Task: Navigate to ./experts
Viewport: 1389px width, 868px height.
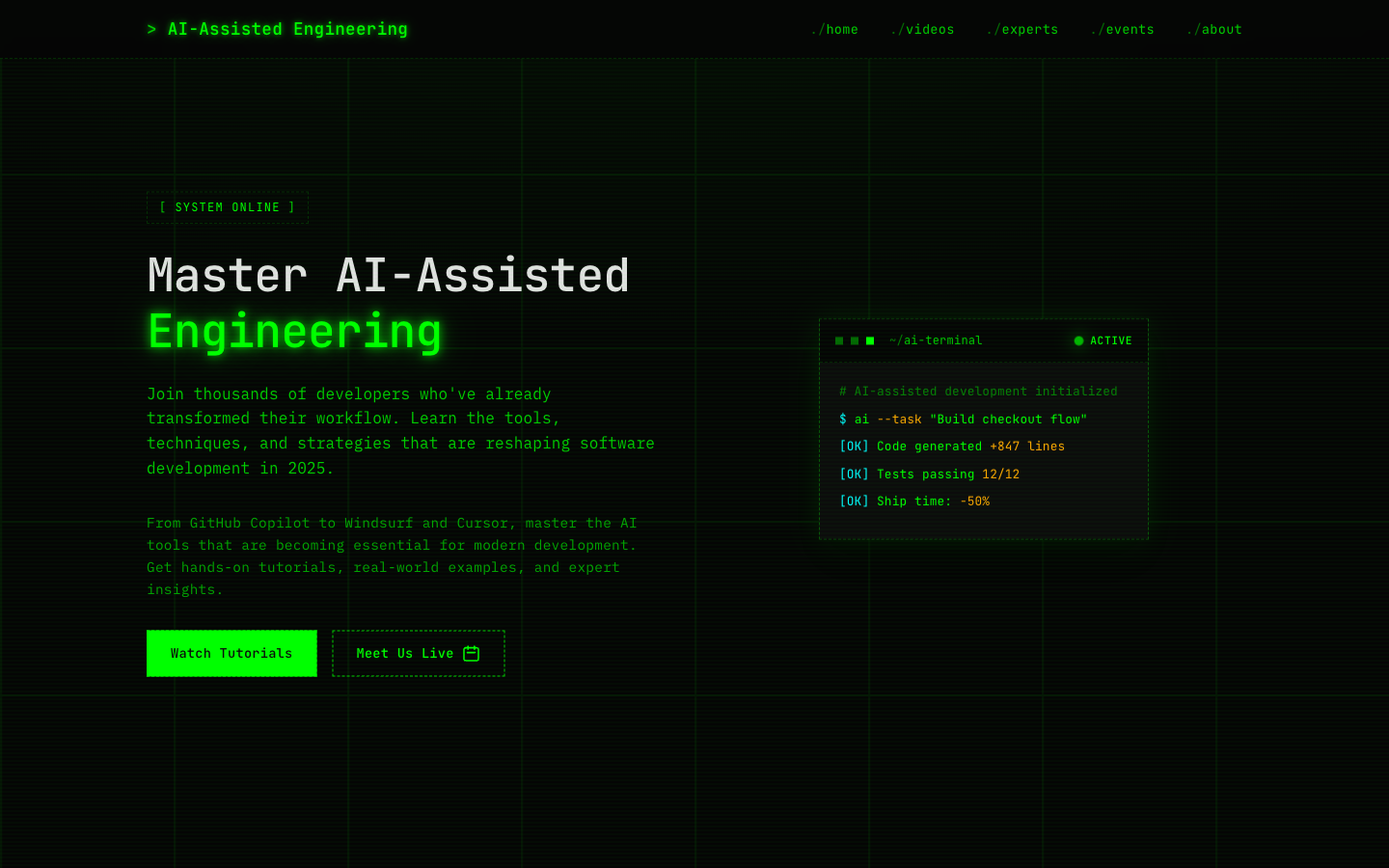Action: click(x=1022, y=30)
